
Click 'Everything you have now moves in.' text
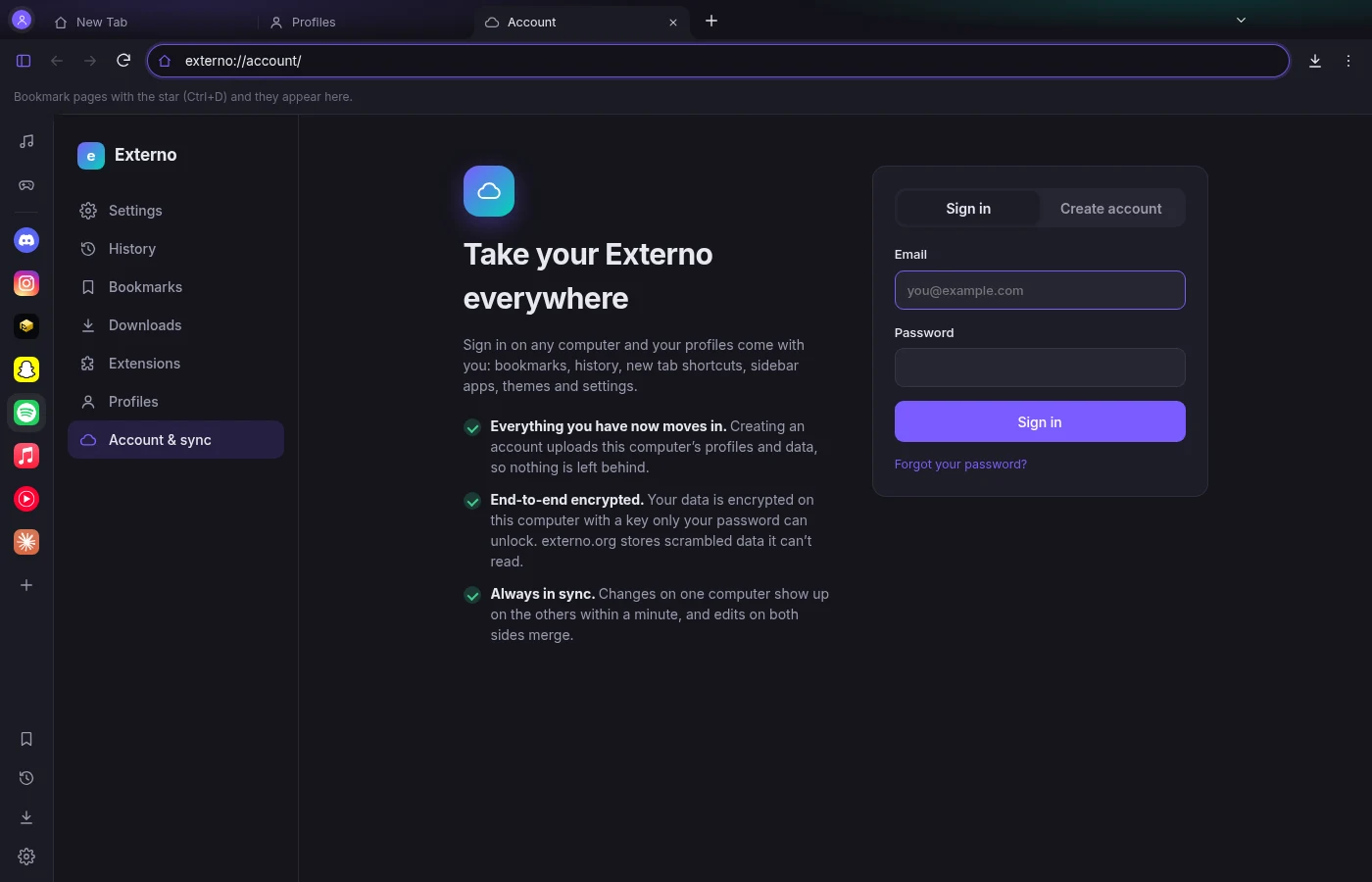coord(608,426)
